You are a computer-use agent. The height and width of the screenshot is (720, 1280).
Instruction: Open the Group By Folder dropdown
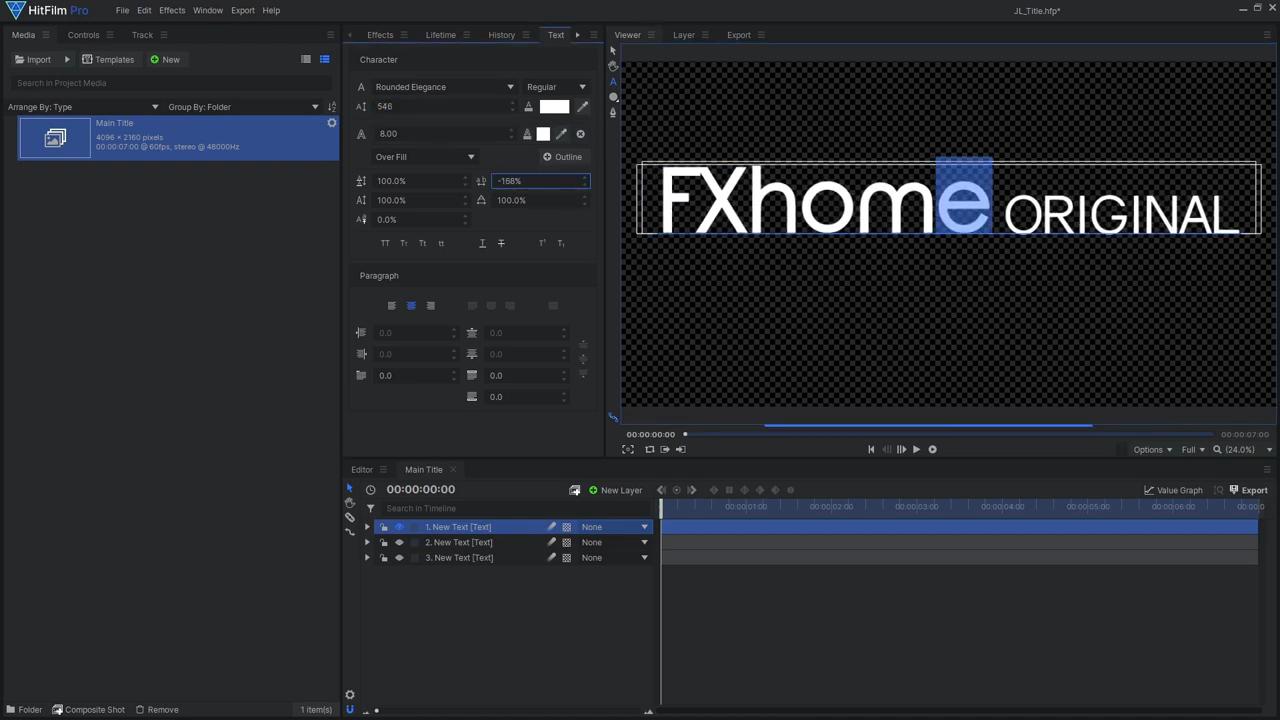tap(243, 107)
